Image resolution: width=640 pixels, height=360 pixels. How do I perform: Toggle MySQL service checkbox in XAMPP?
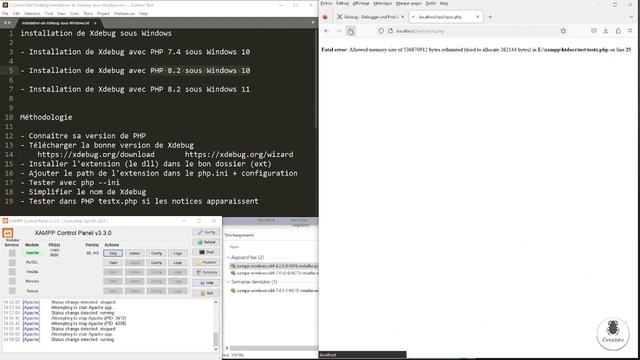pos(12,262)
